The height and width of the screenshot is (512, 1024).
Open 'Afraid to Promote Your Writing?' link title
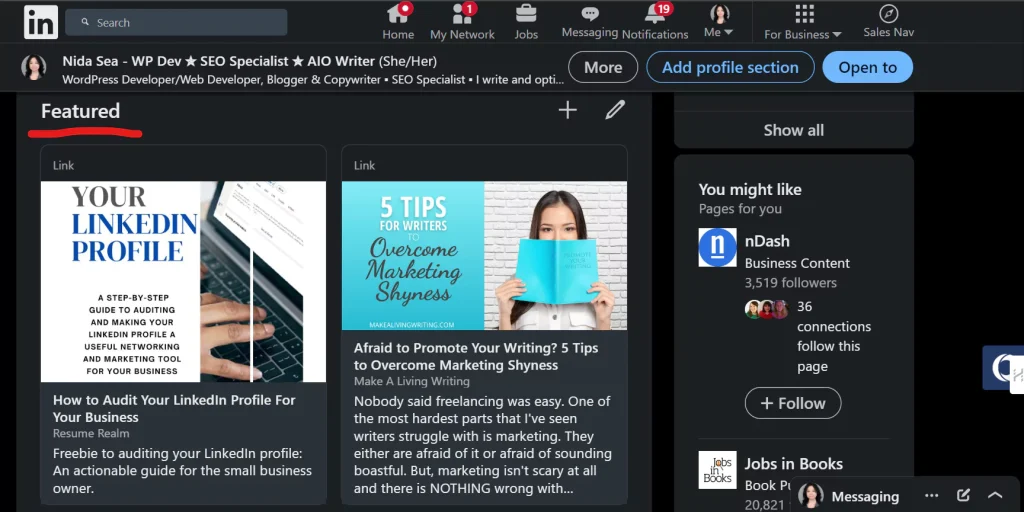[x=475, y=356]
